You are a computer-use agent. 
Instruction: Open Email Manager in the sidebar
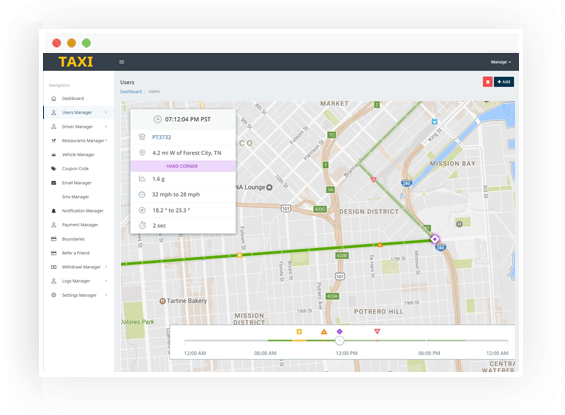tap(76, 183)
